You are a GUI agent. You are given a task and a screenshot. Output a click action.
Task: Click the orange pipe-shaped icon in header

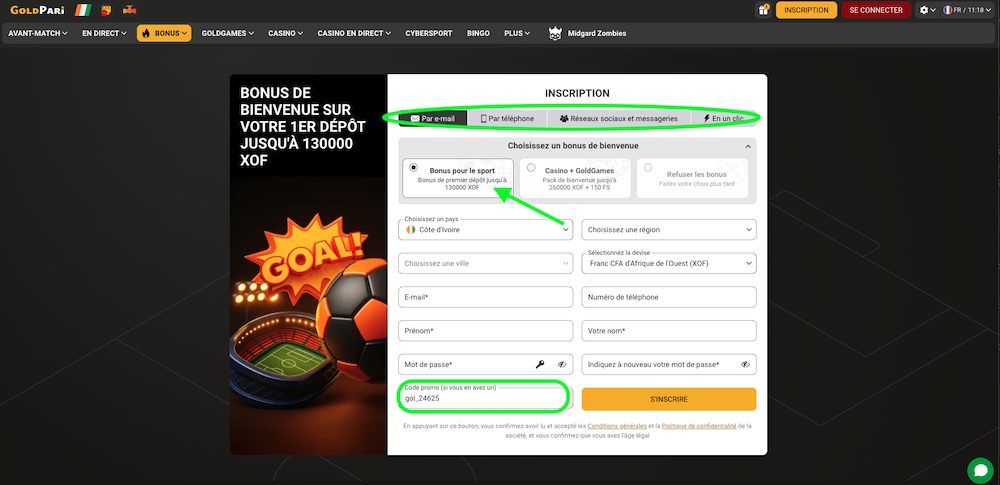click(x=129, y=10)
